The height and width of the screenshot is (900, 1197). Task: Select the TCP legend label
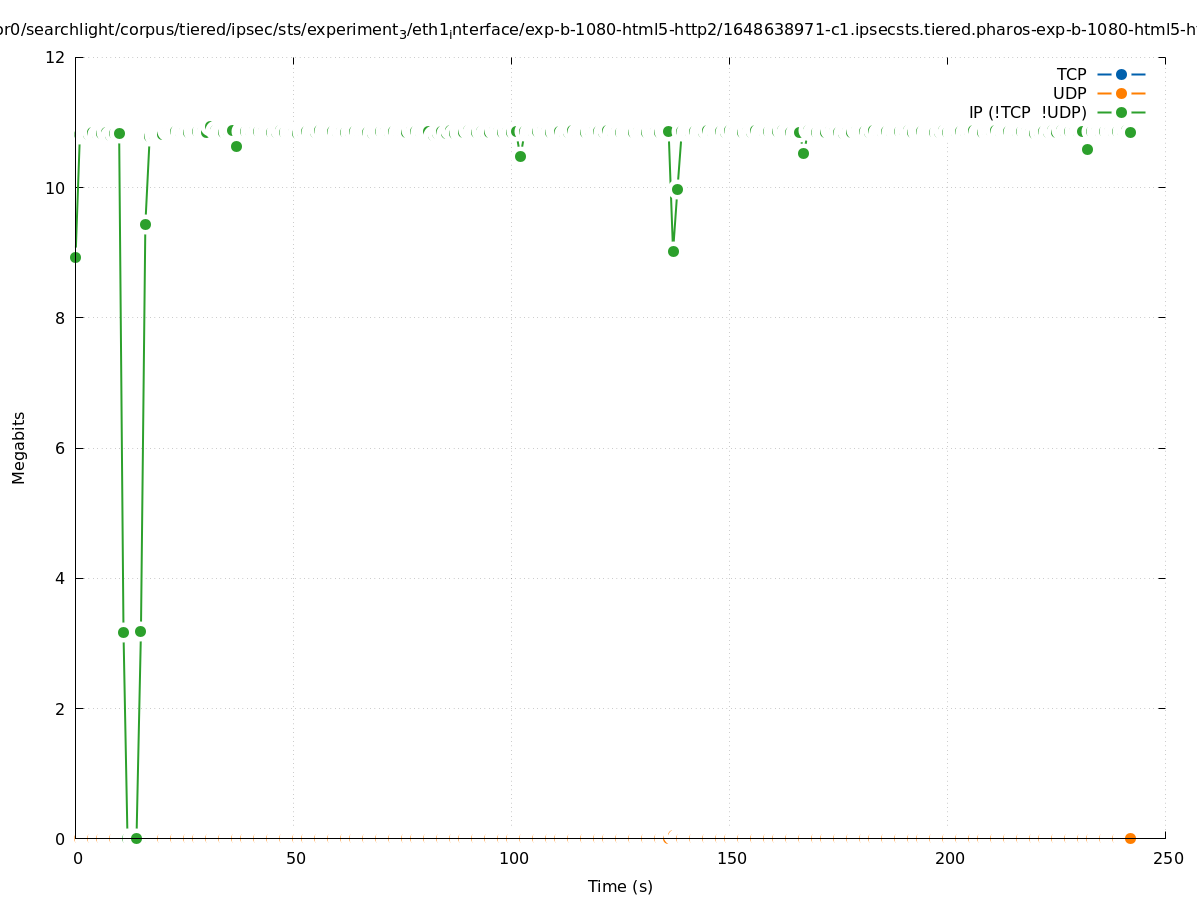click(x=1071, y=74)
